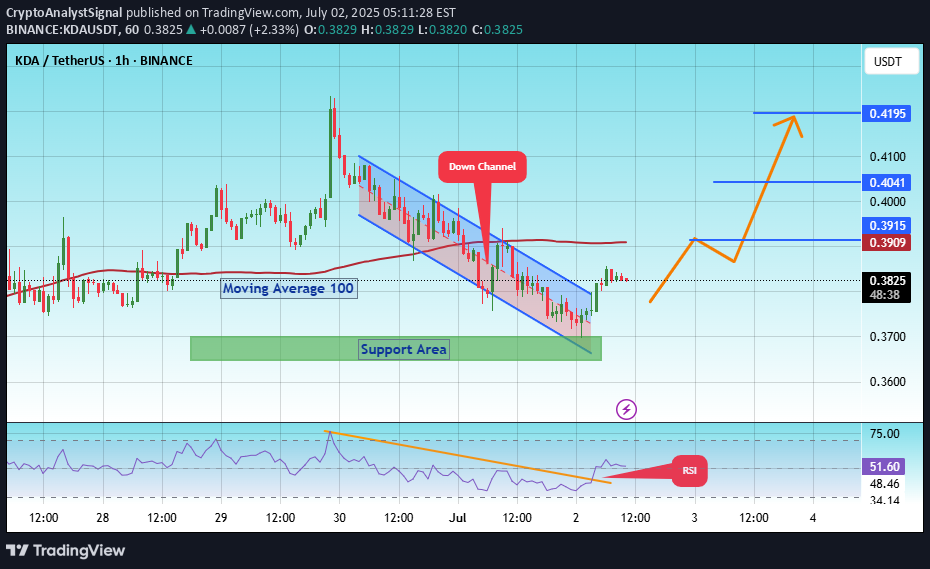Click the 75.00 RSI axis value

tap(884, 434)
